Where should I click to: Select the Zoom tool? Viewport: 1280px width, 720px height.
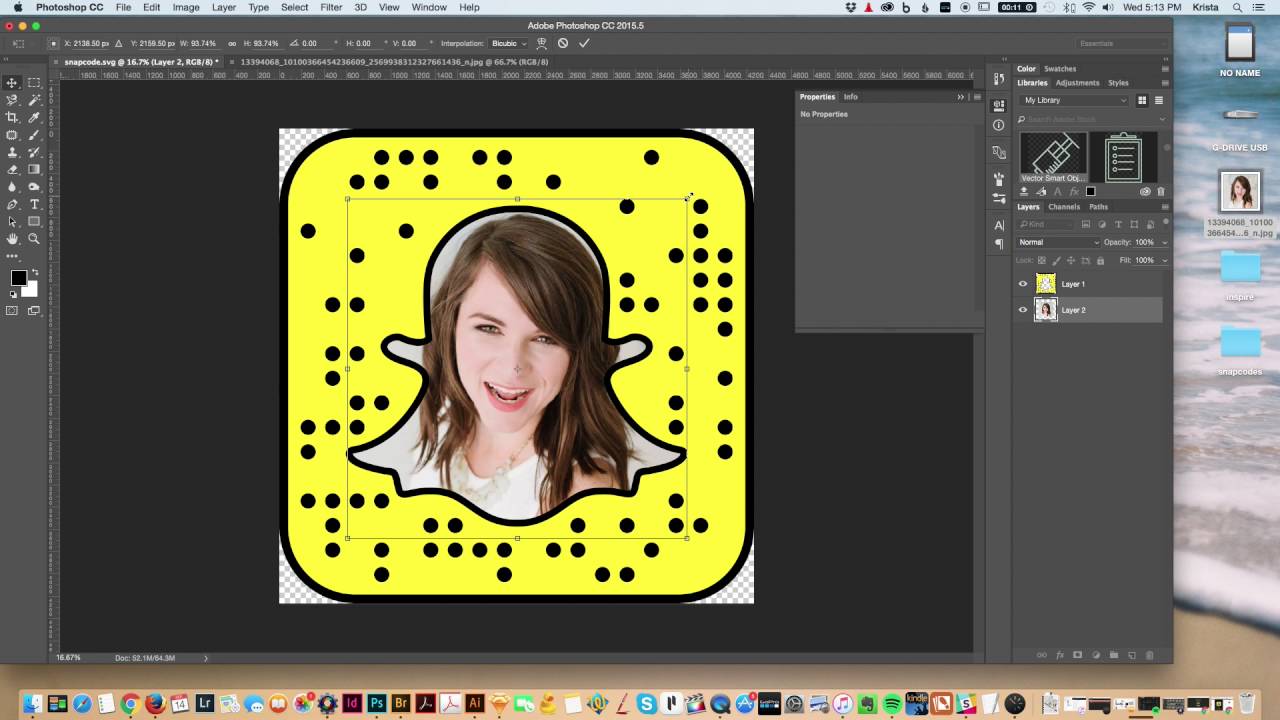34,239
